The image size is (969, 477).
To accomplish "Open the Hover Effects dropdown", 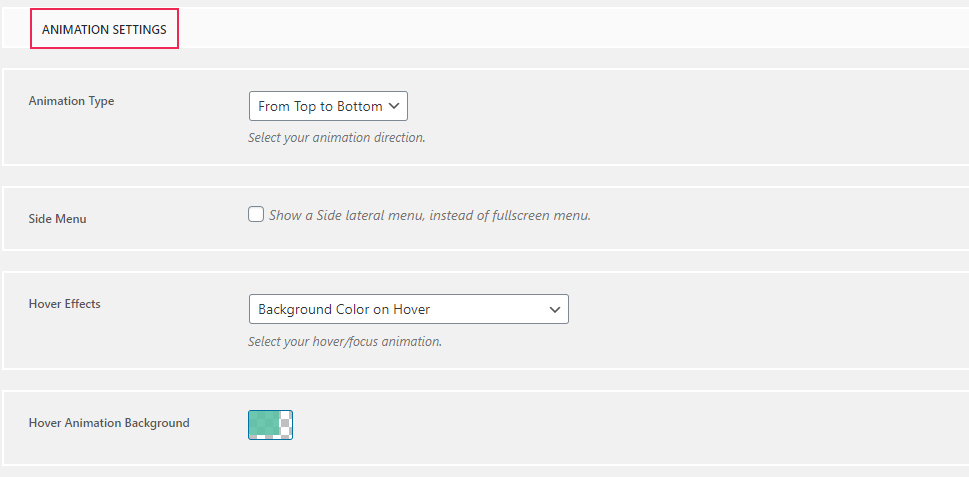I will pos(408,309).
